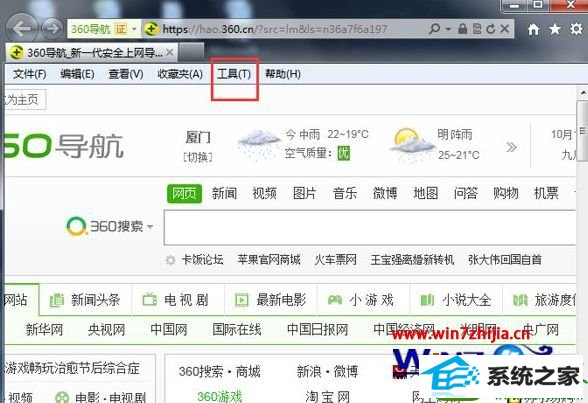Select the 新闻 search category tab
Screen dimensions: 588x403
click(x=224, y=193)
